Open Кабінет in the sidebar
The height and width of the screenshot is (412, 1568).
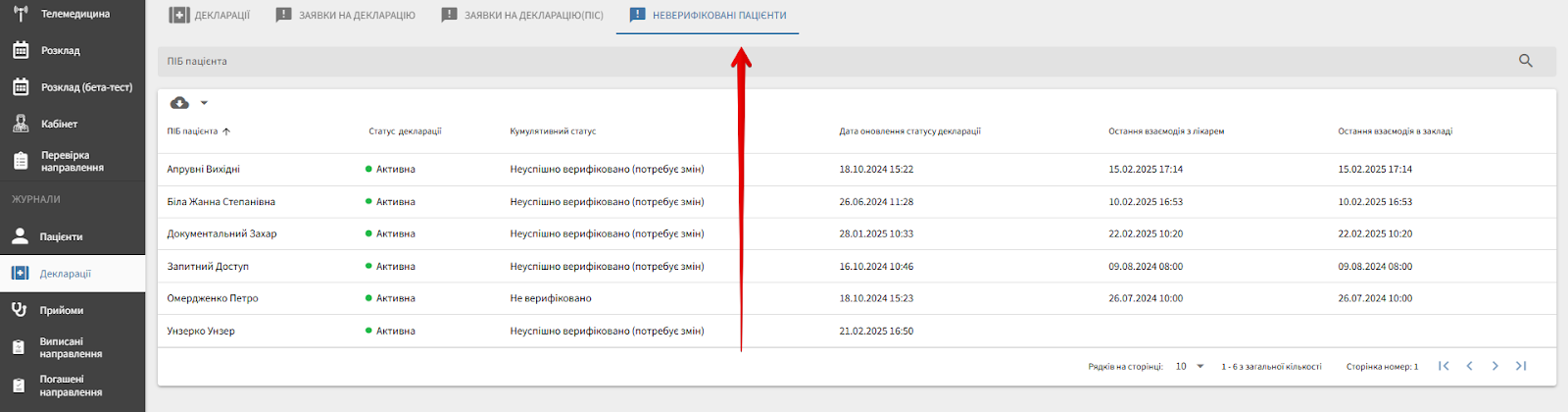pyautogui.click(x=59, y=124)
